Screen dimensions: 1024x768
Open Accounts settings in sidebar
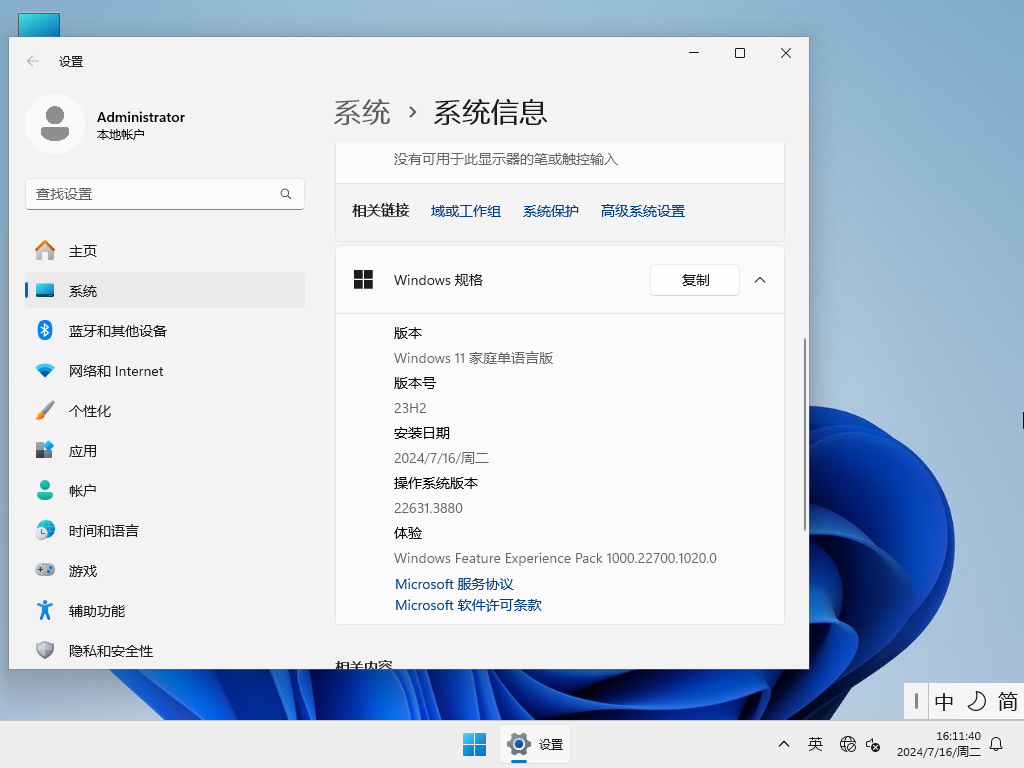pyautogui.click(x=84, y=490)
